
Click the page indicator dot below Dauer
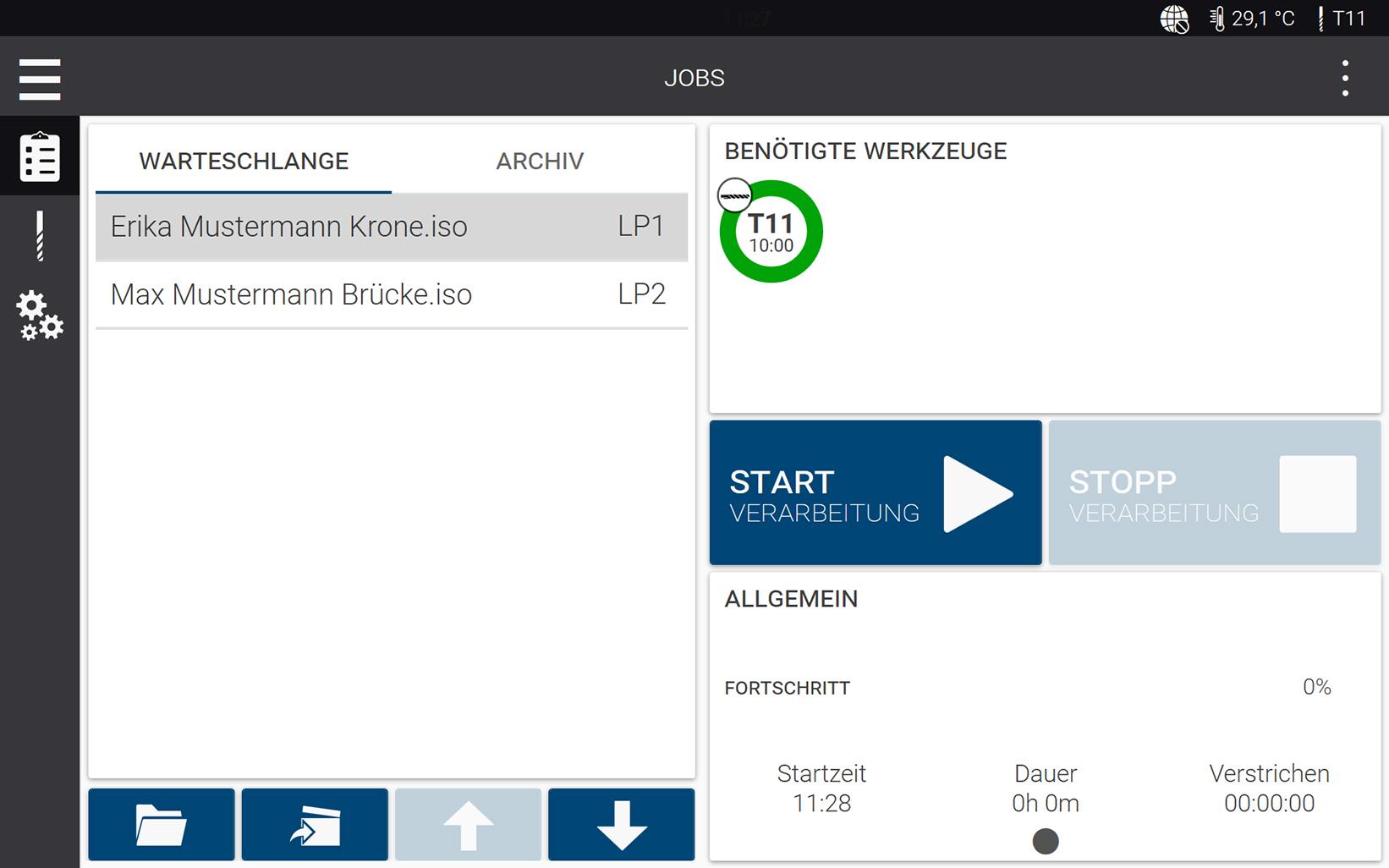click(1046, 841)
